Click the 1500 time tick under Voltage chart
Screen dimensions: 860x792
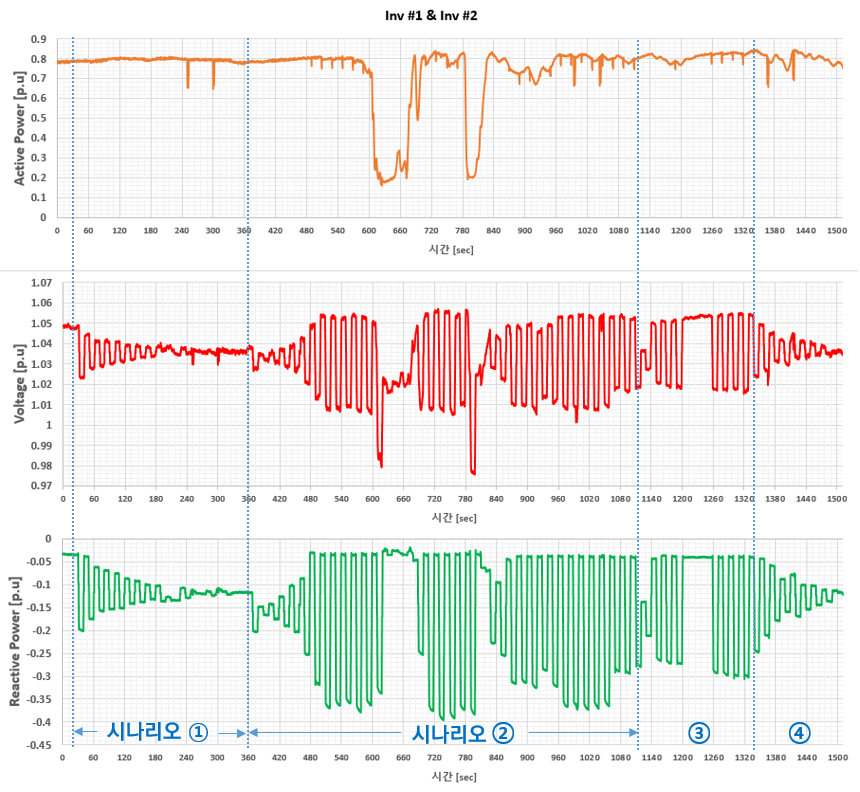pos(837,499)
